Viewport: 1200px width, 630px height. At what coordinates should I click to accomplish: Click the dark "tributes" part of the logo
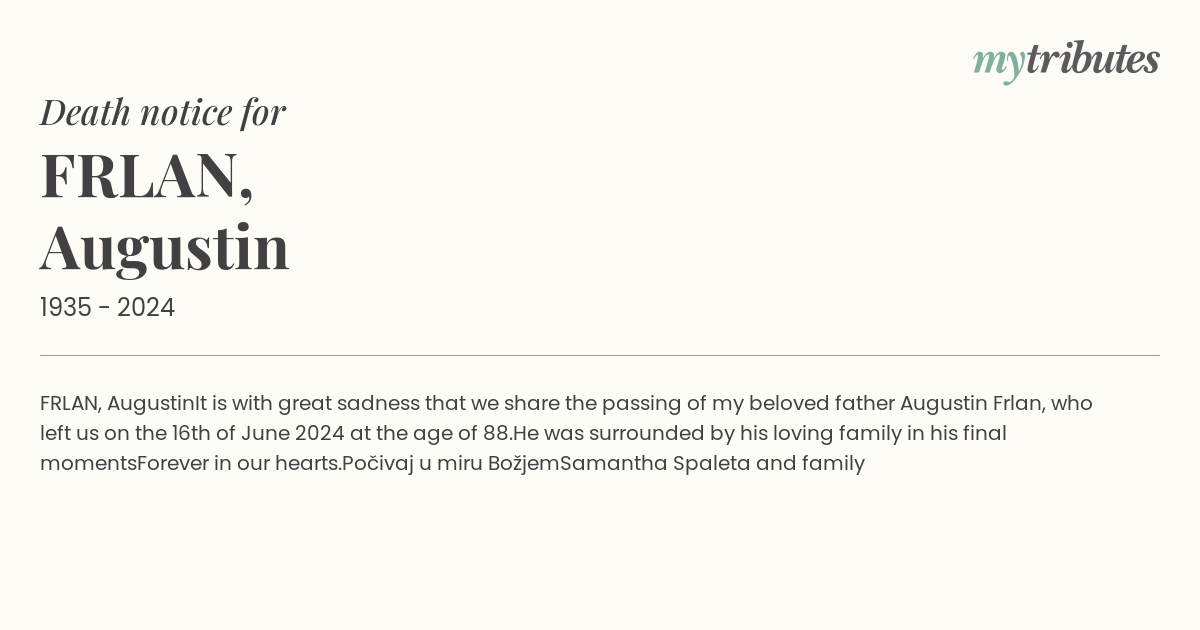point(1093,59)
